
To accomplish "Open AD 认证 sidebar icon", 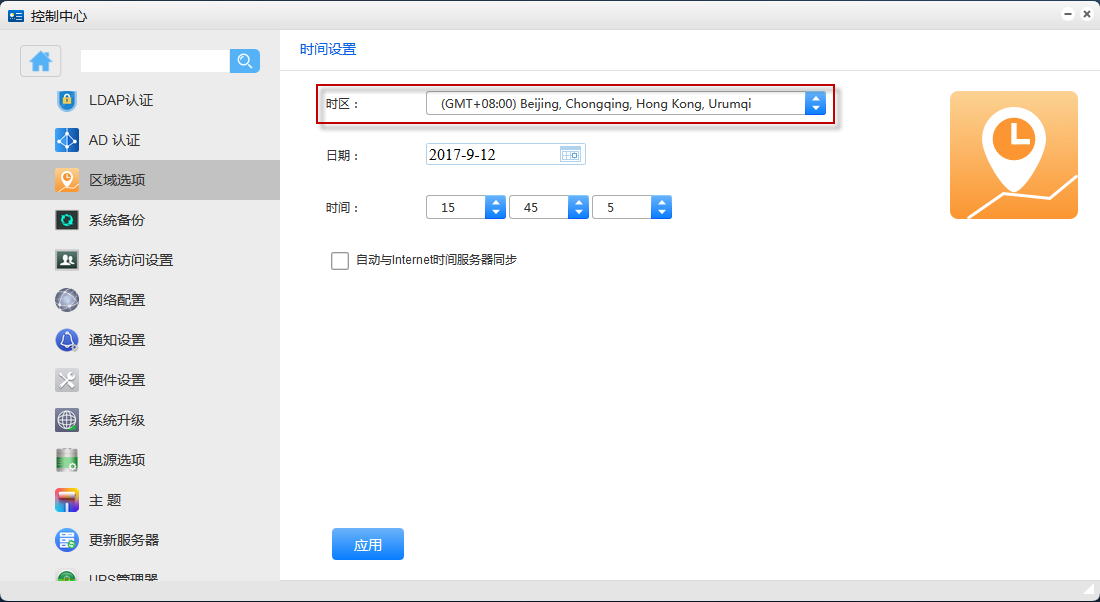I will 67,140.
